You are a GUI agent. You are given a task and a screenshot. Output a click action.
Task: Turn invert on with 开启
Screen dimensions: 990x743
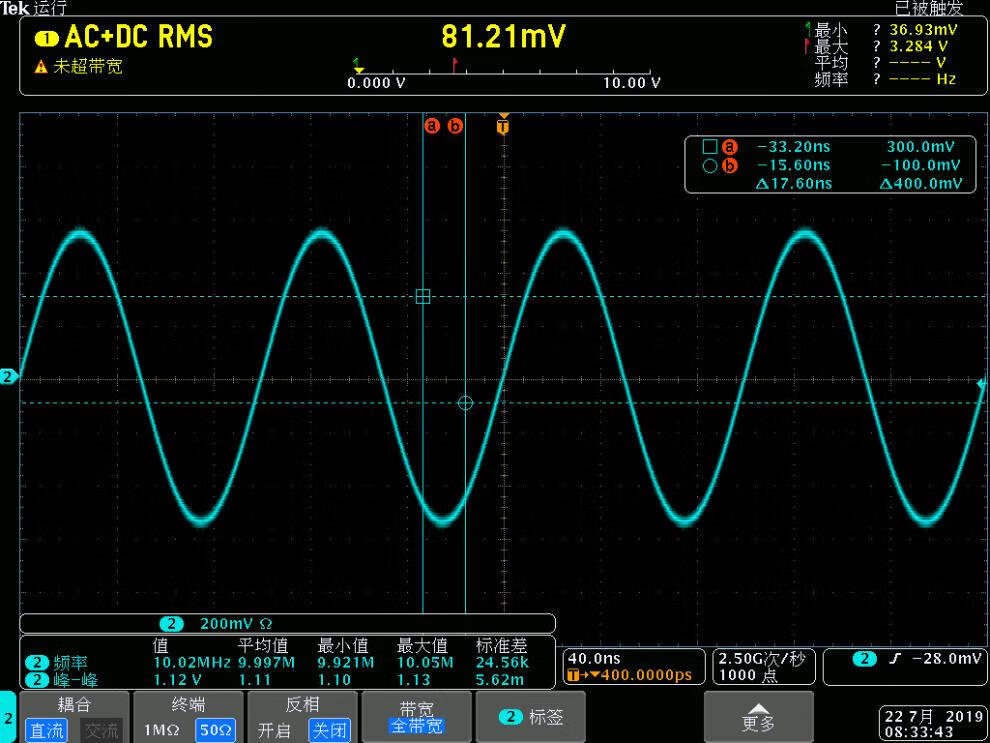pyautogui.click(x=274, y=731)
